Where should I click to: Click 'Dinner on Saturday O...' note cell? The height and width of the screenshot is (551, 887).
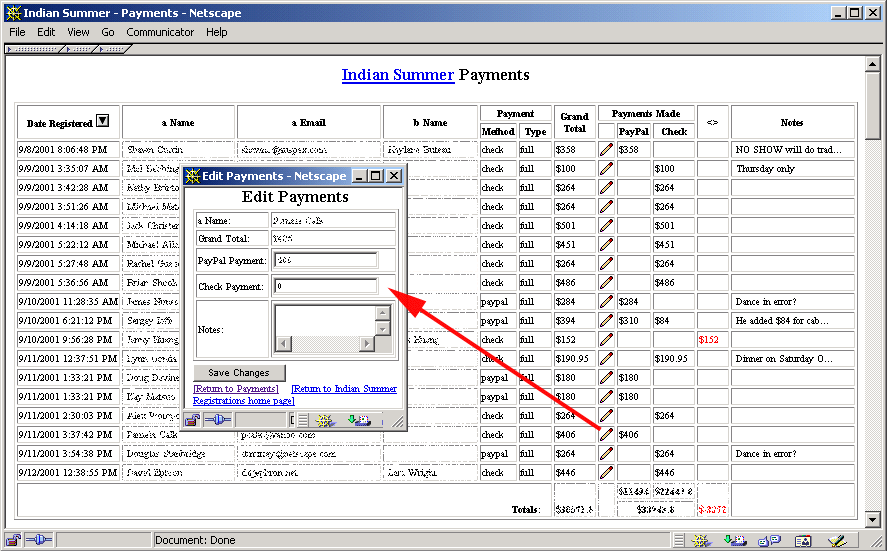[793, 359]
